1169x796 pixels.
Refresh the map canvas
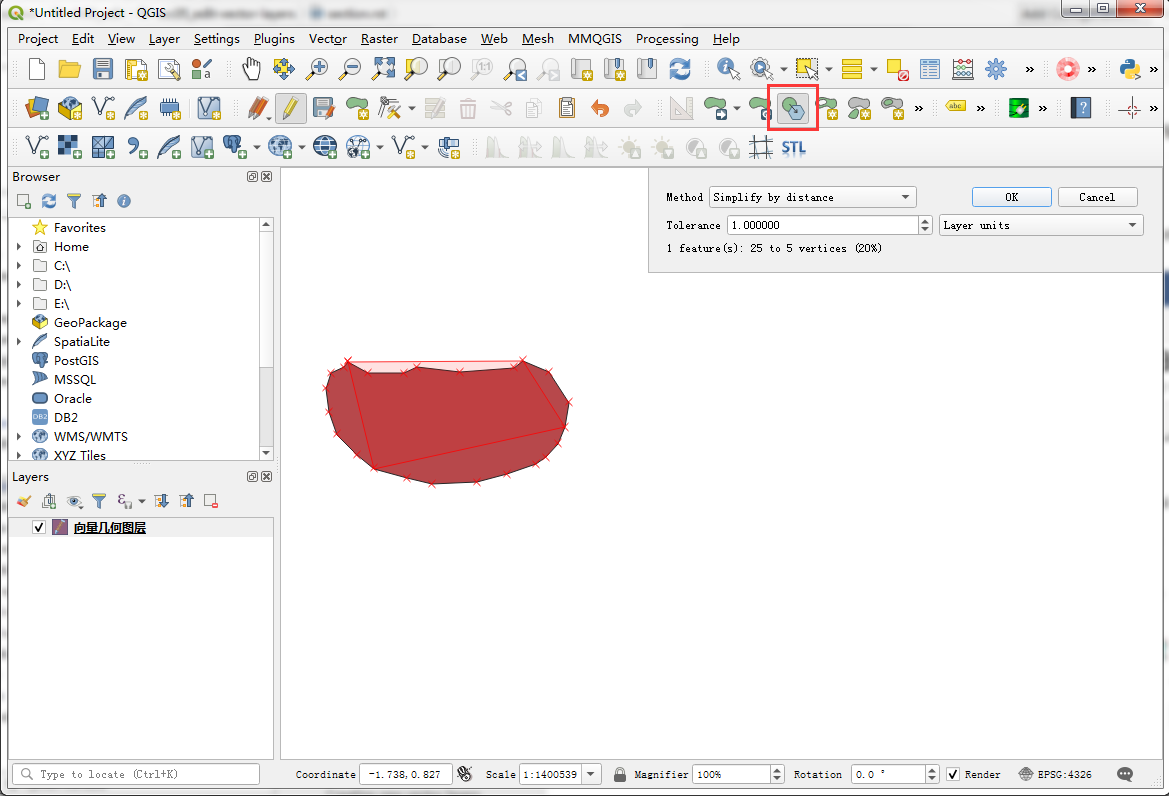pos(679,69)
